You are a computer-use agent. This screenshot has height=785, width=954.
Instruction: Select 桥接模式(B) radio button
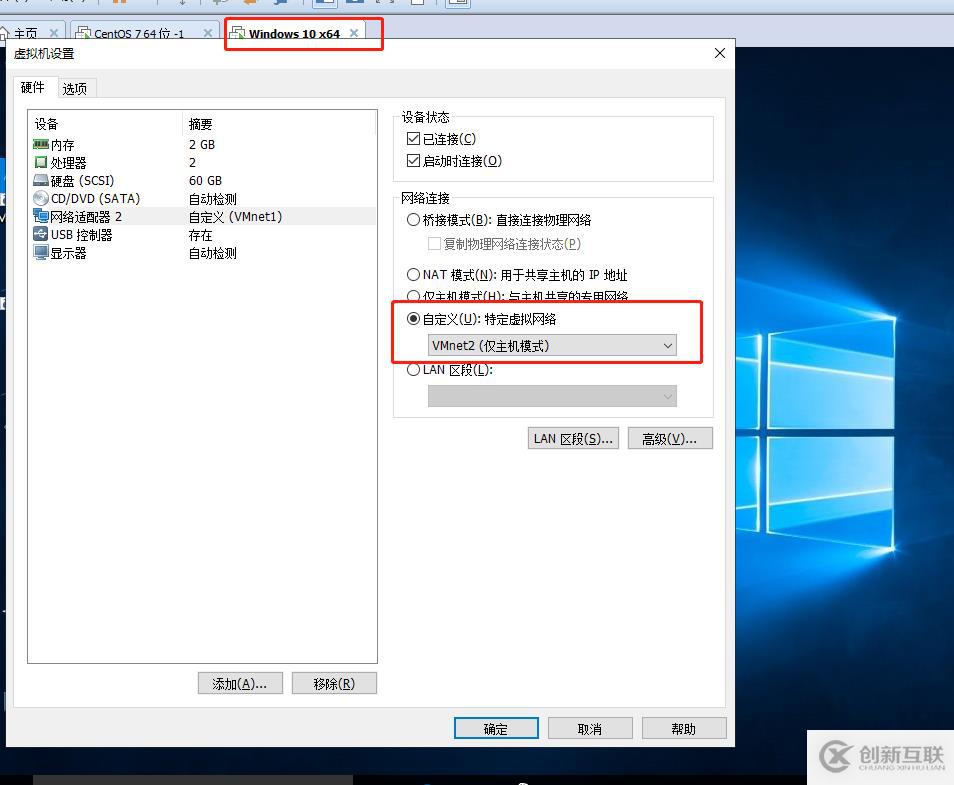[x=413, y=220]
